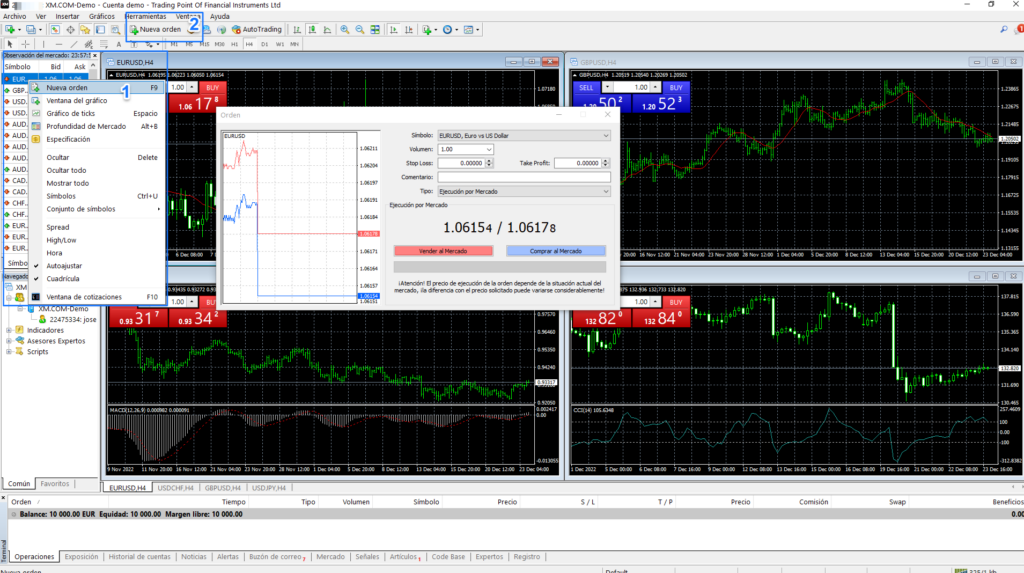
Task: Open the Strategy Tester toolbar icon
Action: [x=115, y=29]
